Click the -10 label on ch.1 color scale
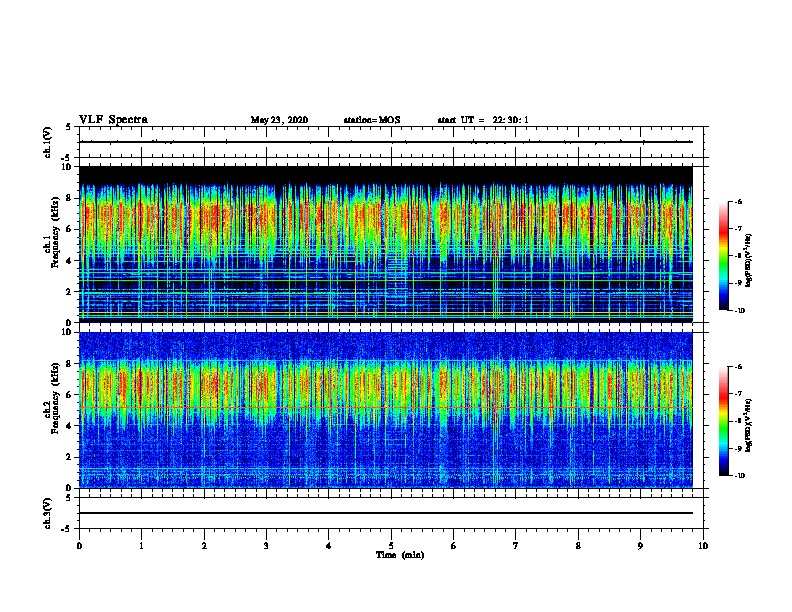This screenshot has width=792, height=612. point(739,311)
